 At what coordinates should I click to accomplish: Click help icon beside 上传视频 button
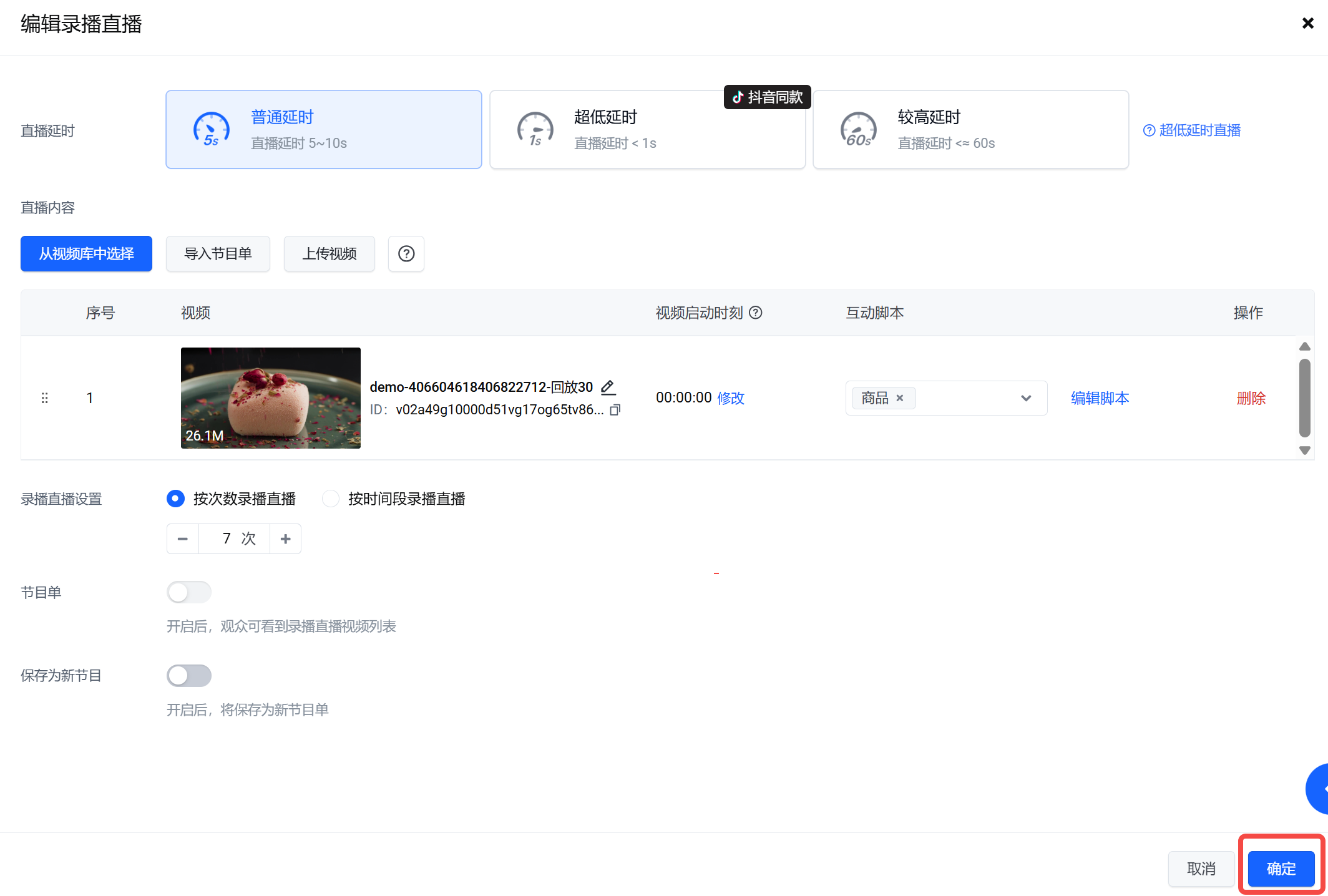pos(406,254)
